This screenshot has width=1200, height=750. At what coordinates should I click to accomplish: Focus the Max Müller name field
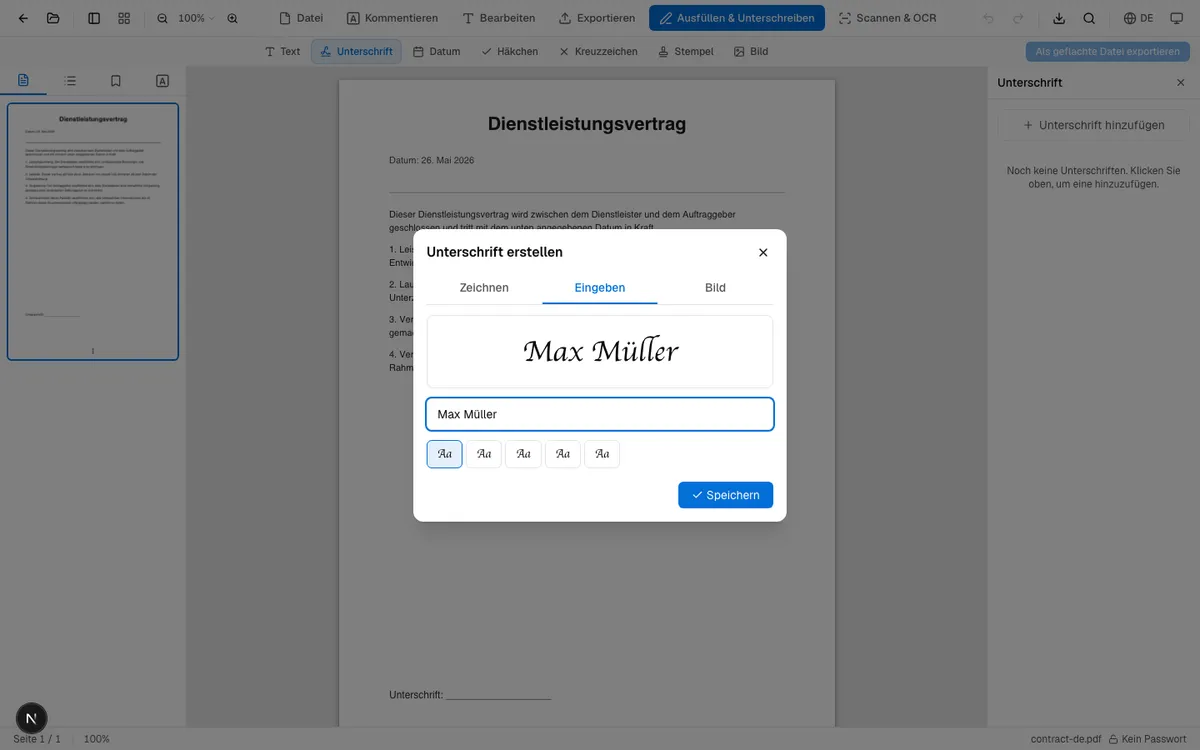click(x=600, y=414)
